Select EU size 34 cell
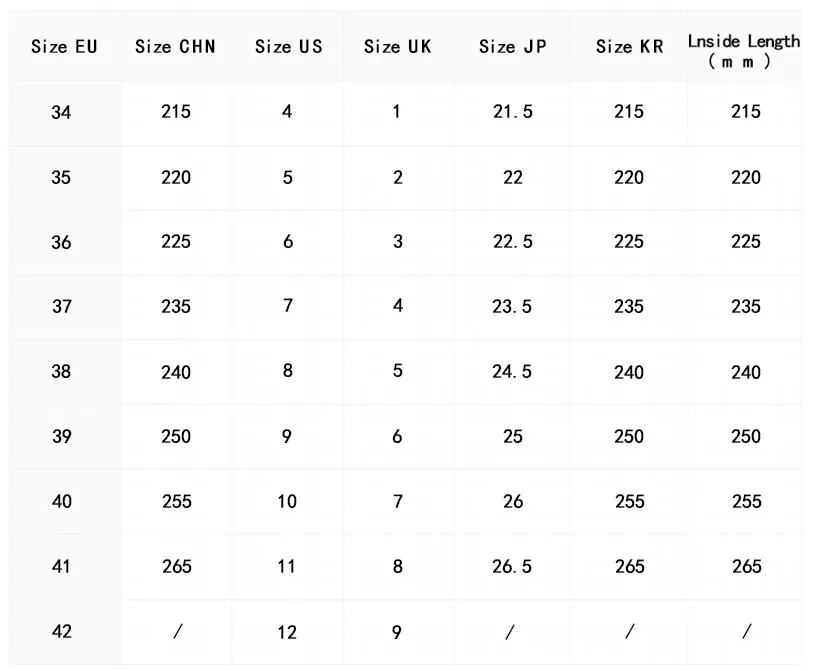This screenshot has height=671, width=813. (x=62, y=113)
